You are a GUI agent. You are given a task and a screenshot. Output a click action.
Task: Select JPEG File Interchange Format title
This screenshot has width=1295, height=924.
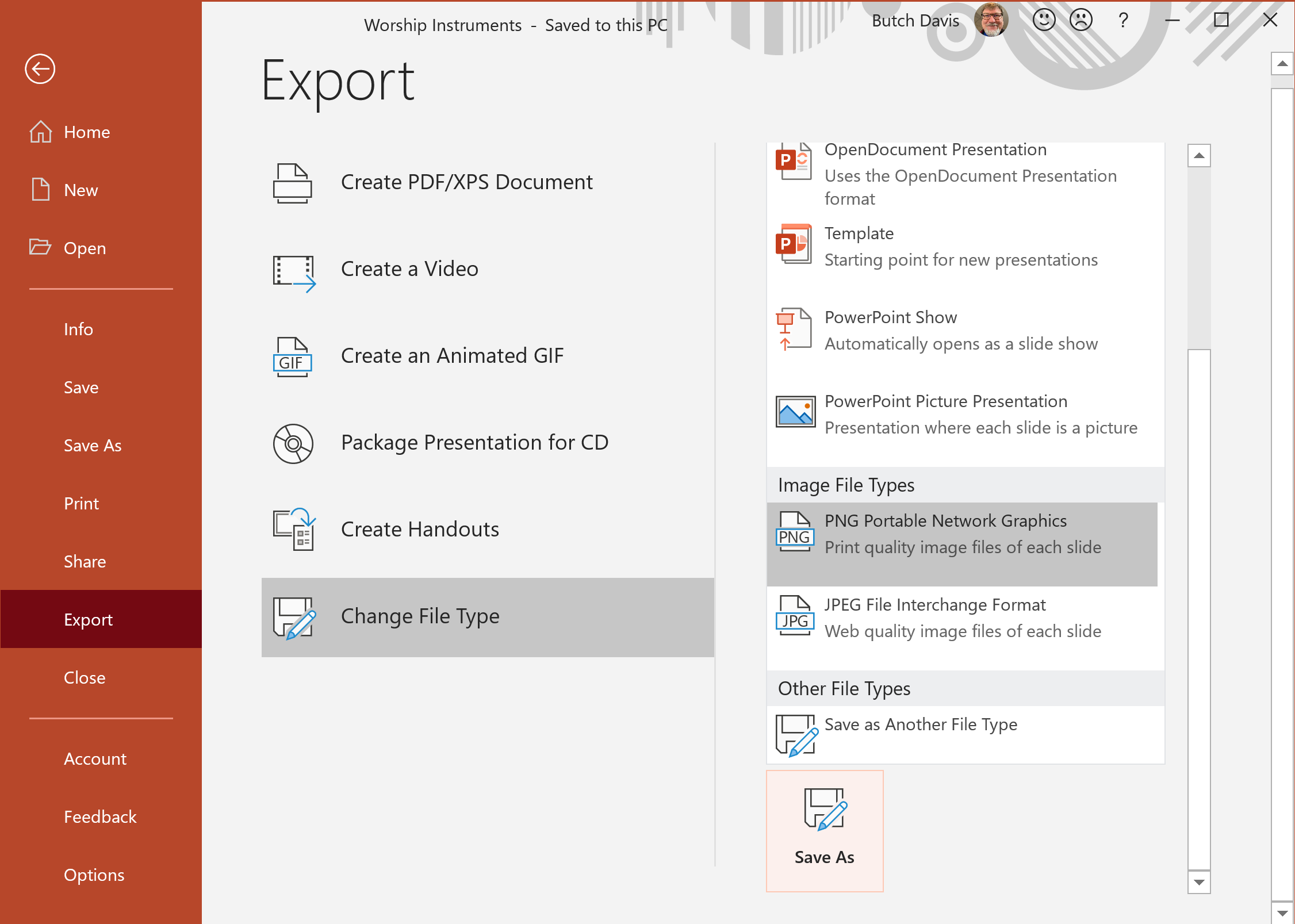(x=935, y=605)
